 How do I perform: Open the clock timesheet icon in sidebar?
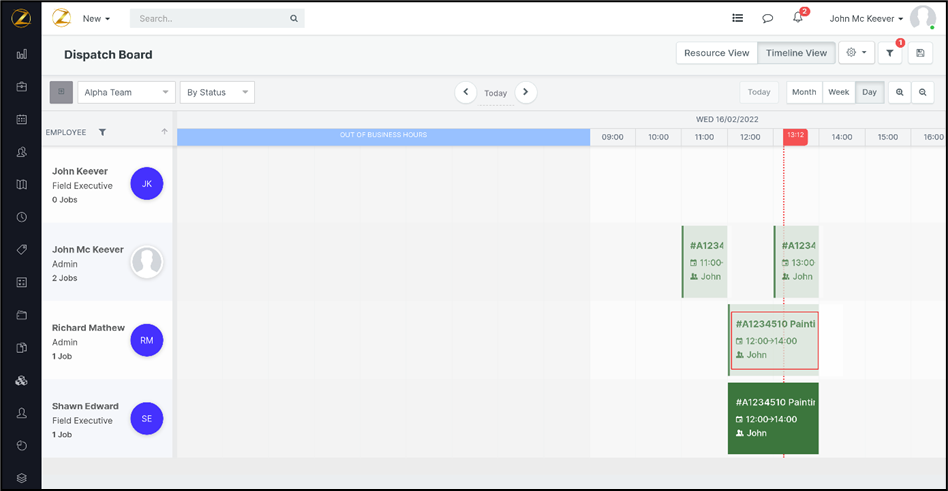22,217
